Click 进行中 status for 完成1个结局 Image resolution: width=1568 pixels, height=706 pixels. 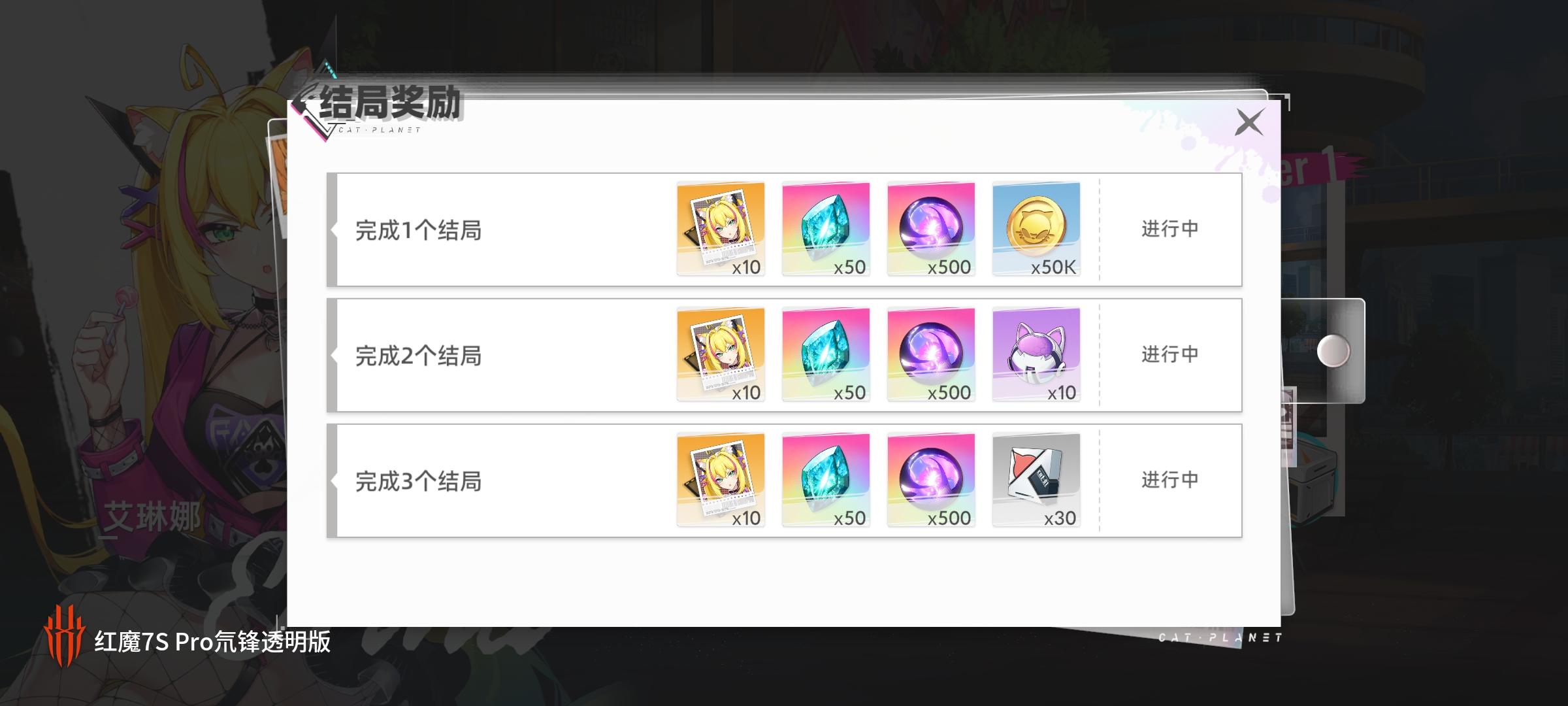click(x=1170, y=229)
